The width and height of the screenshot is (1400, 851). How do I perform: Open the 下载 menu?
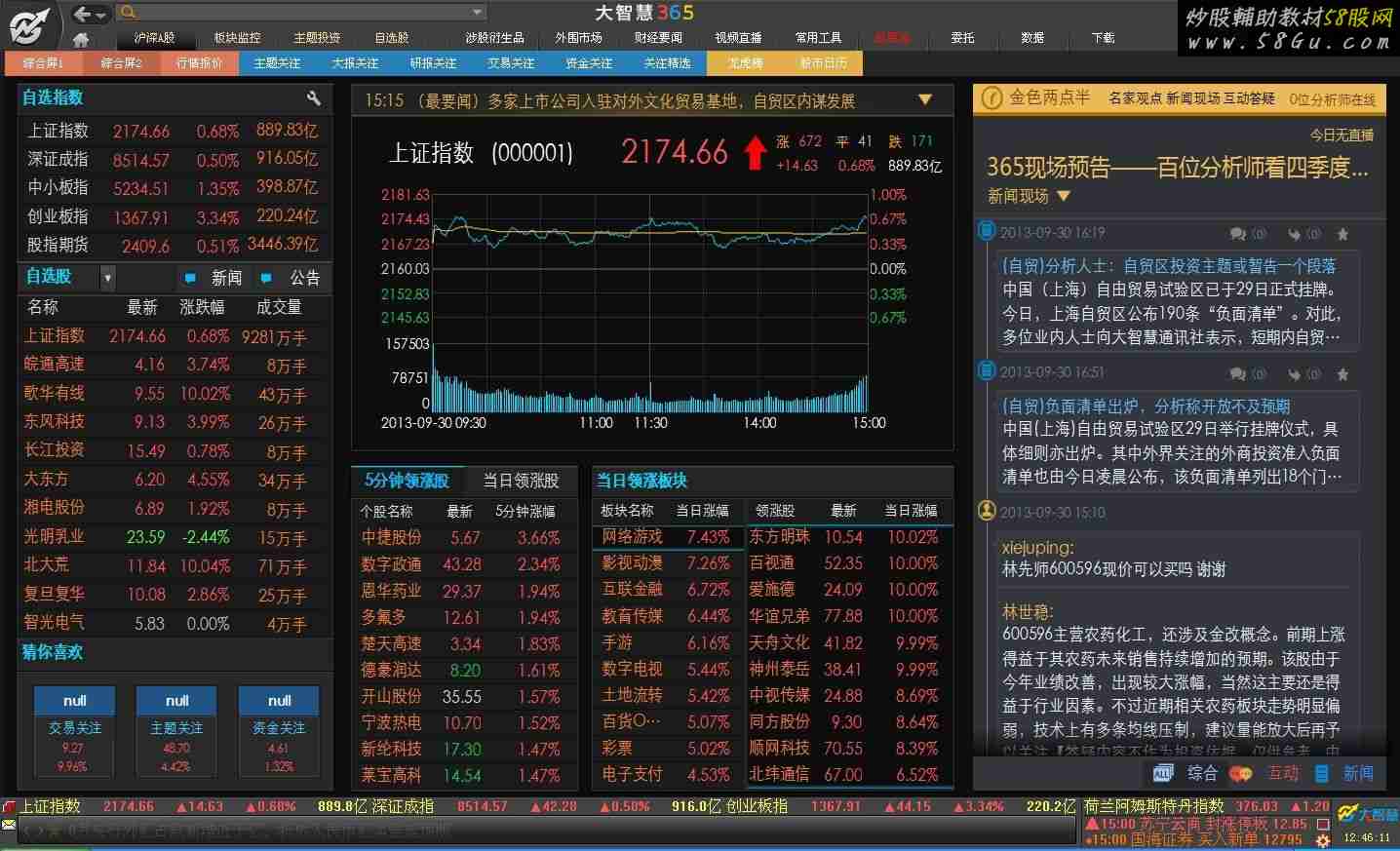point(1103,38)
